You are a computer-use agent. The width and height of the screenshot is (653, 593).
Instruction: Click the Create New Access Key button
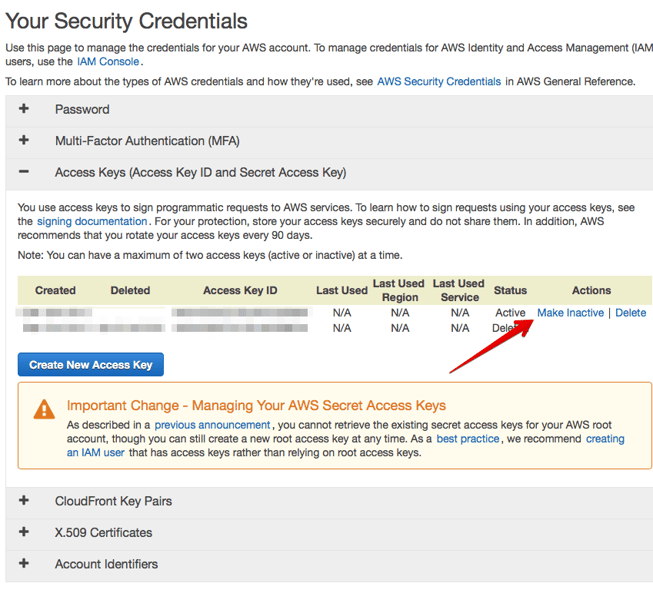91,365
